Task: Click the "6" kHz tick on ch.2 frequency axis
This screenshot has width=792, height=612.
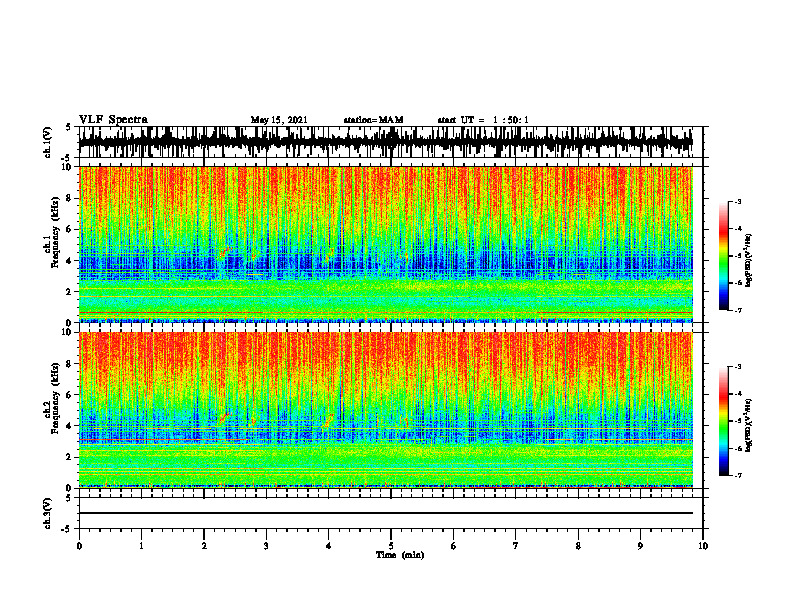Action: [69, 395]
